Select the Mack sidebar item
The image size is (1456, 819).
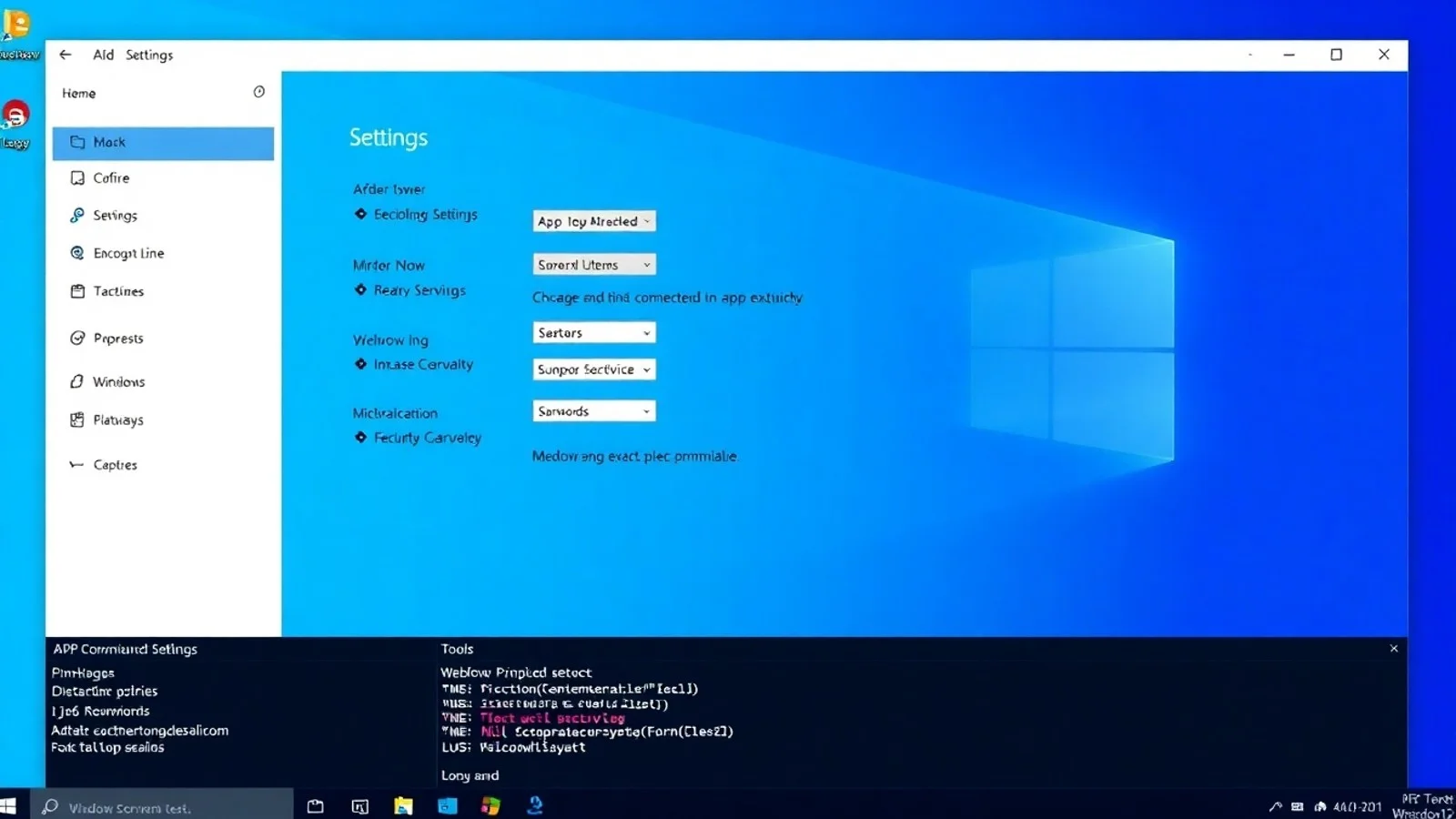click(163, 143)
